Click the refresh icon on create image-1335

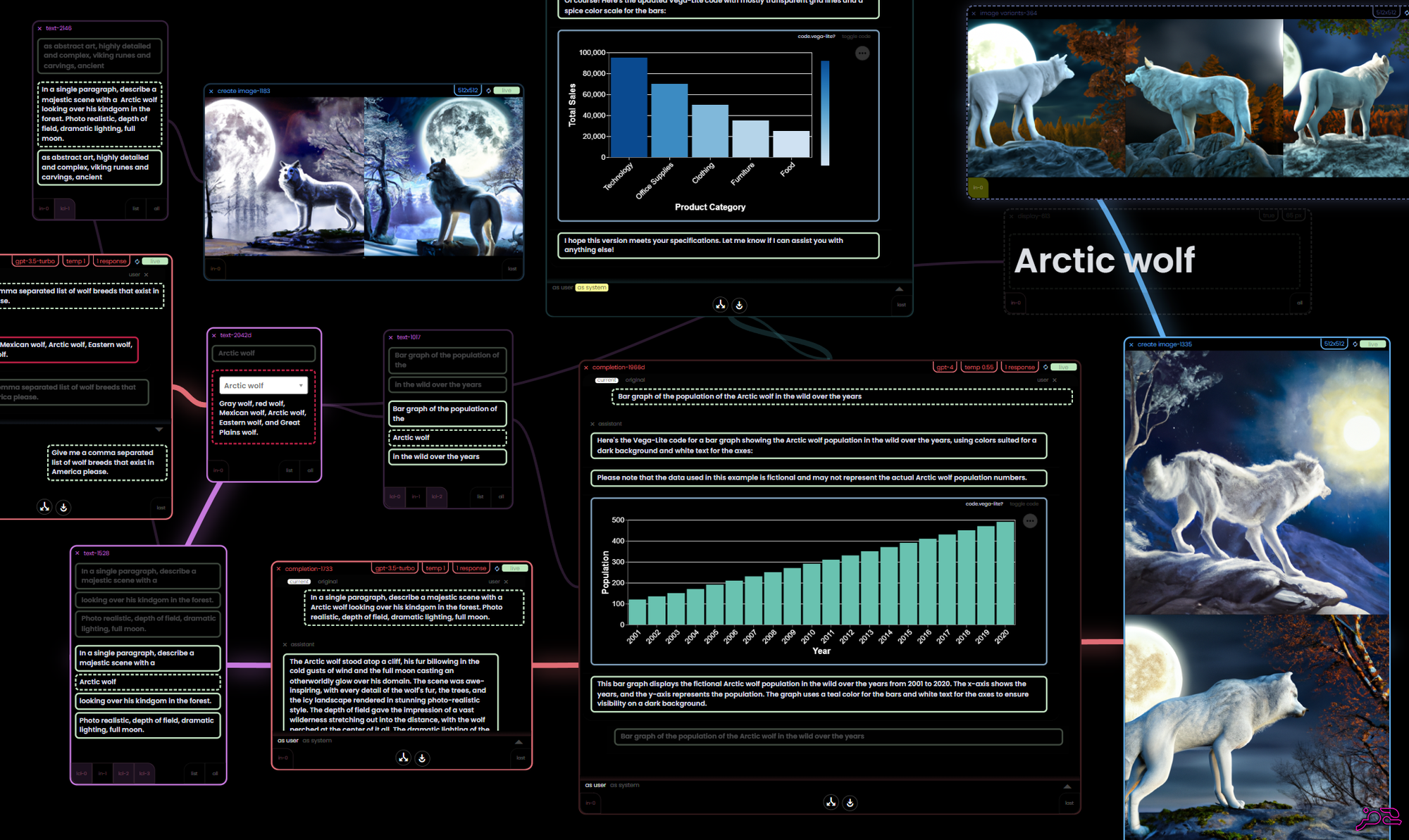1355,344
